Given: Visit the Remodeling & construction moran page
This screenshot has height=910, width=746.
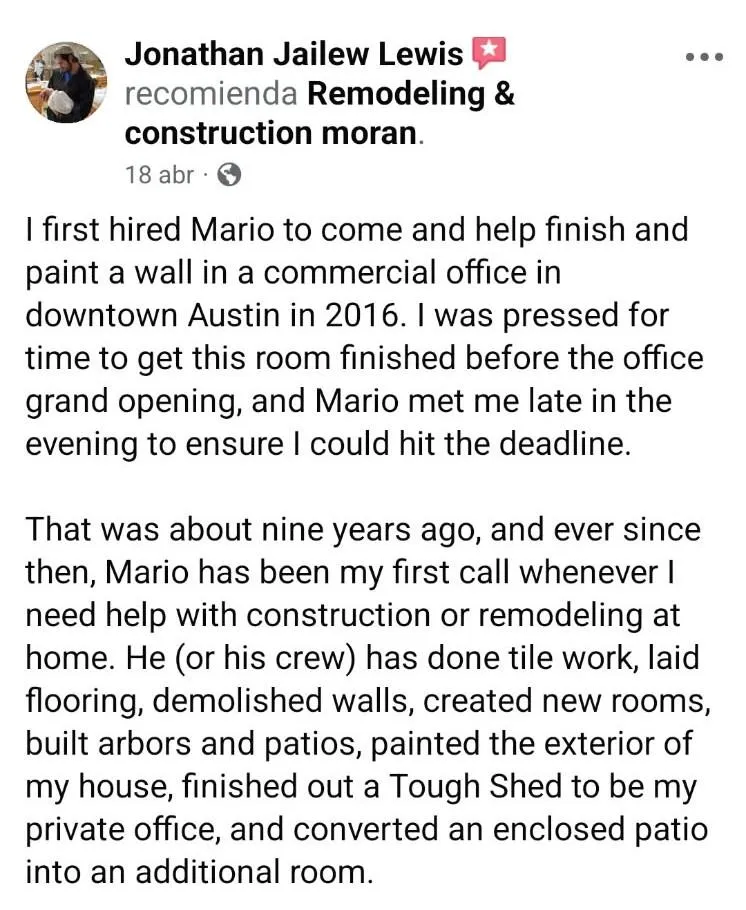Looking at the screenshot, I should point(320,114).
